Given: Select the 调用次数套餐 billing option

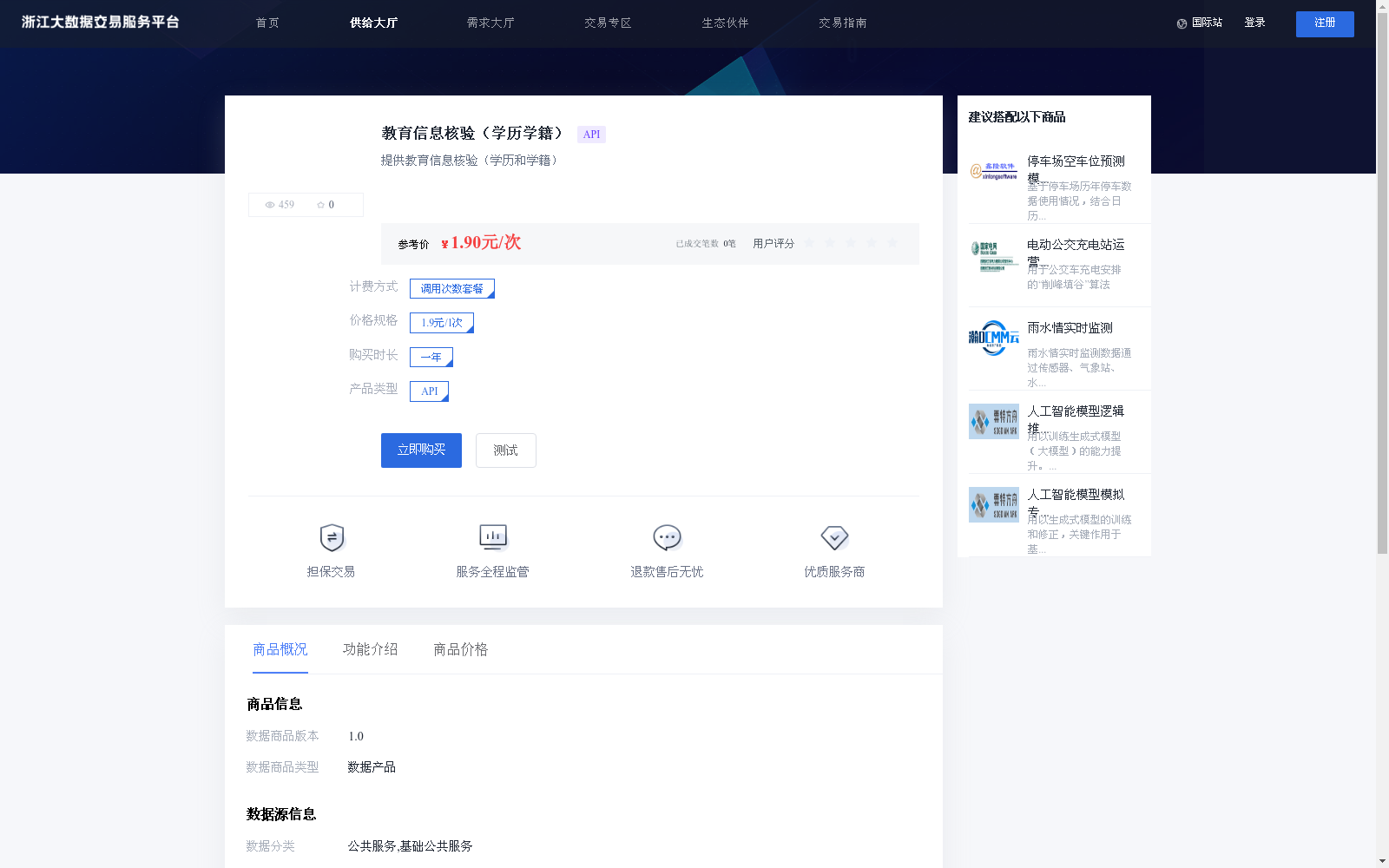Looking at the screenshot, I should point(452,288).
